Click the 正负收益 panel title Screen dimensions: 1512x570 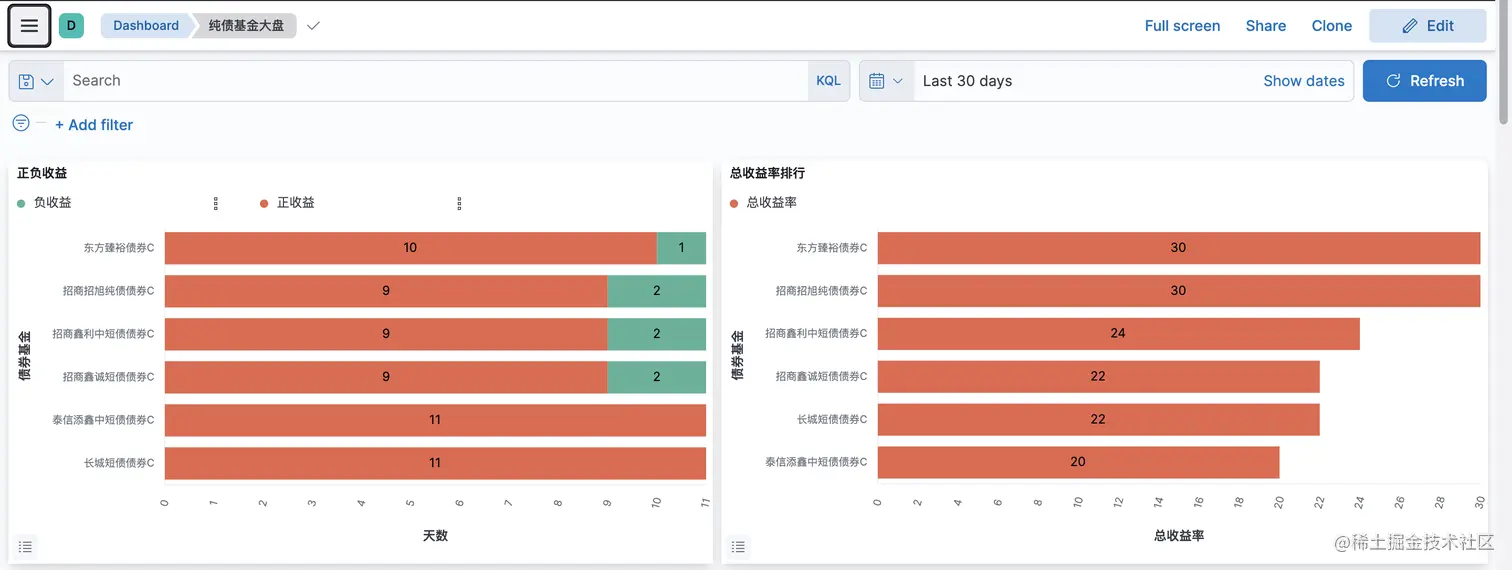point(42,173)
